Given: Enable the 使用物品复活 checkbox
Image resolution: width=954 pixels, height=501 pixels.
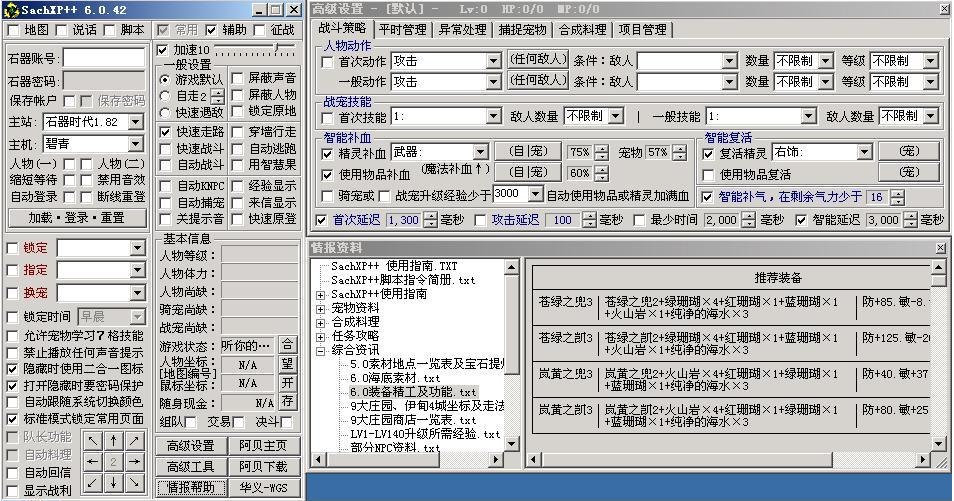Looking at the screenshot, I should (x=708, y=175).
